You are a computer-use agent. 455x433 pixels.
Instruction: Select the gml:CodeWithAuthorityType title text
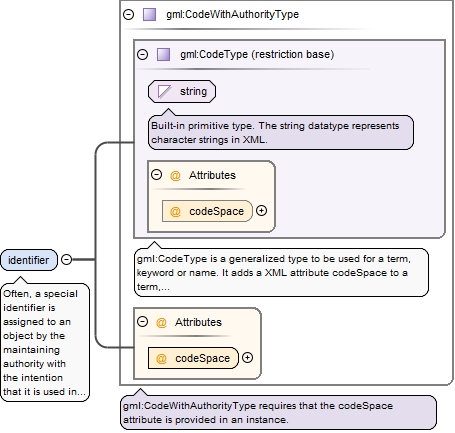(x=233, y=14)
